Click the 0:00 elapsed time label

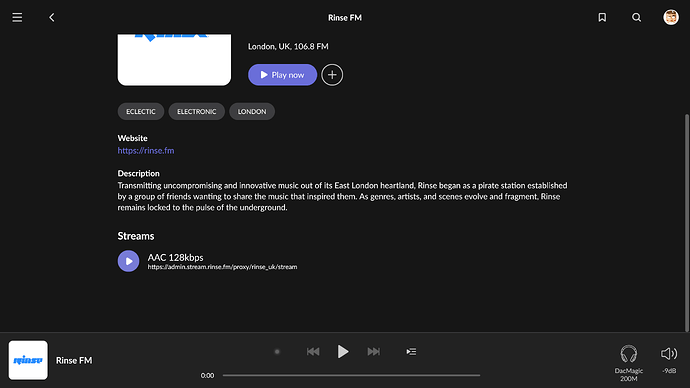click(x=207, y=375)
